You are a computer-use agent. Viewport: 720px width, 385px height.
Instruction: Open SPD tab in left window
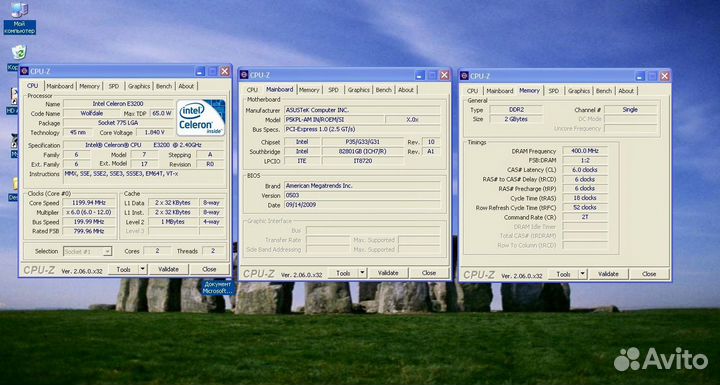click(x=113, y=86)
